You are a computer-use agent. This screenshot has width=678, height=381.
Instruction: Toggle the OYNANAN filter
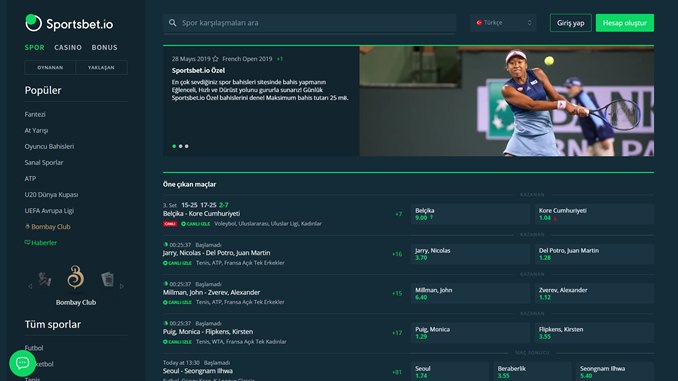[x=50, y=67]
